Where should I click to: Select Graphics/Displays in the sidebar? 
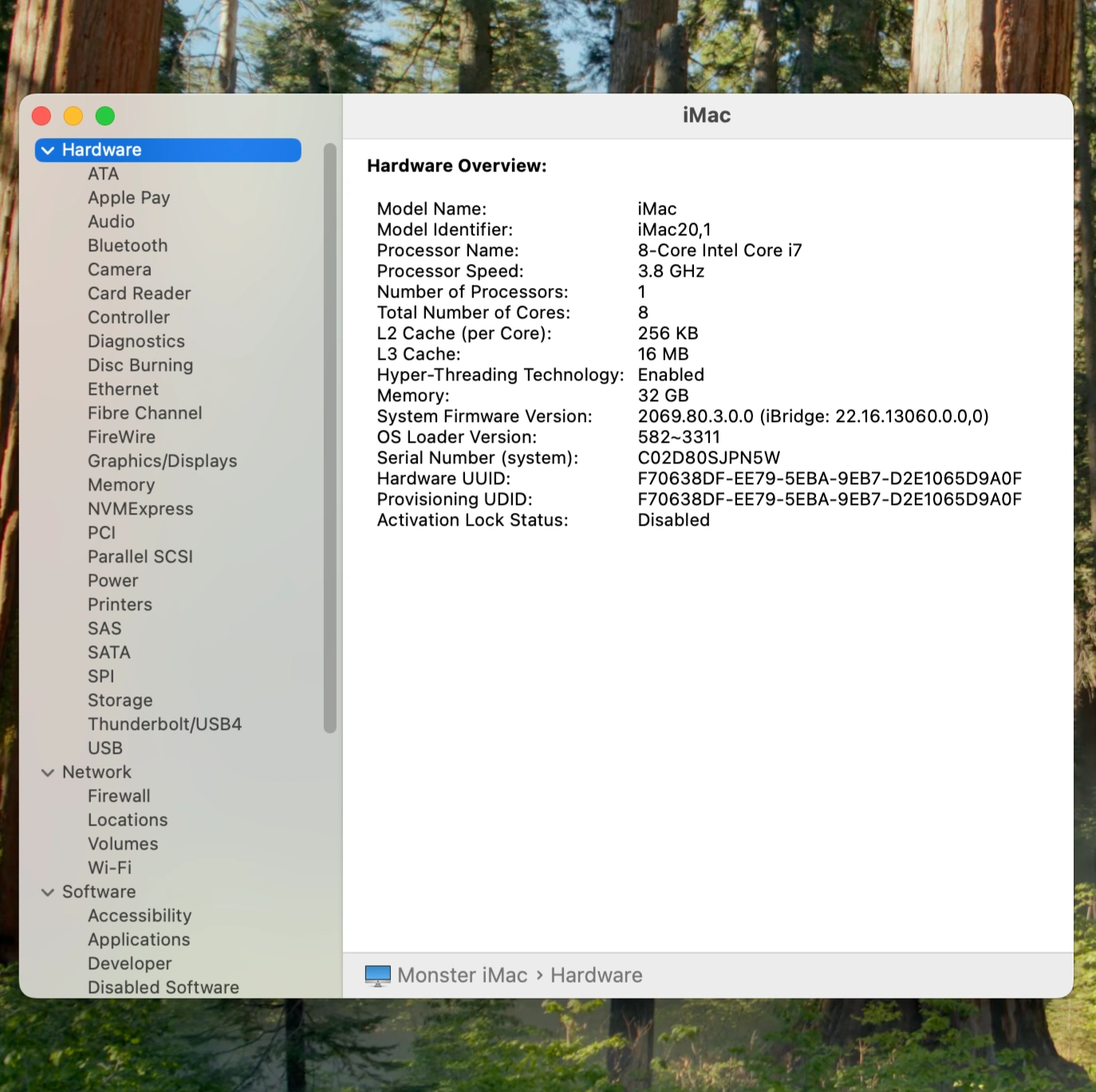pos(162,461)
